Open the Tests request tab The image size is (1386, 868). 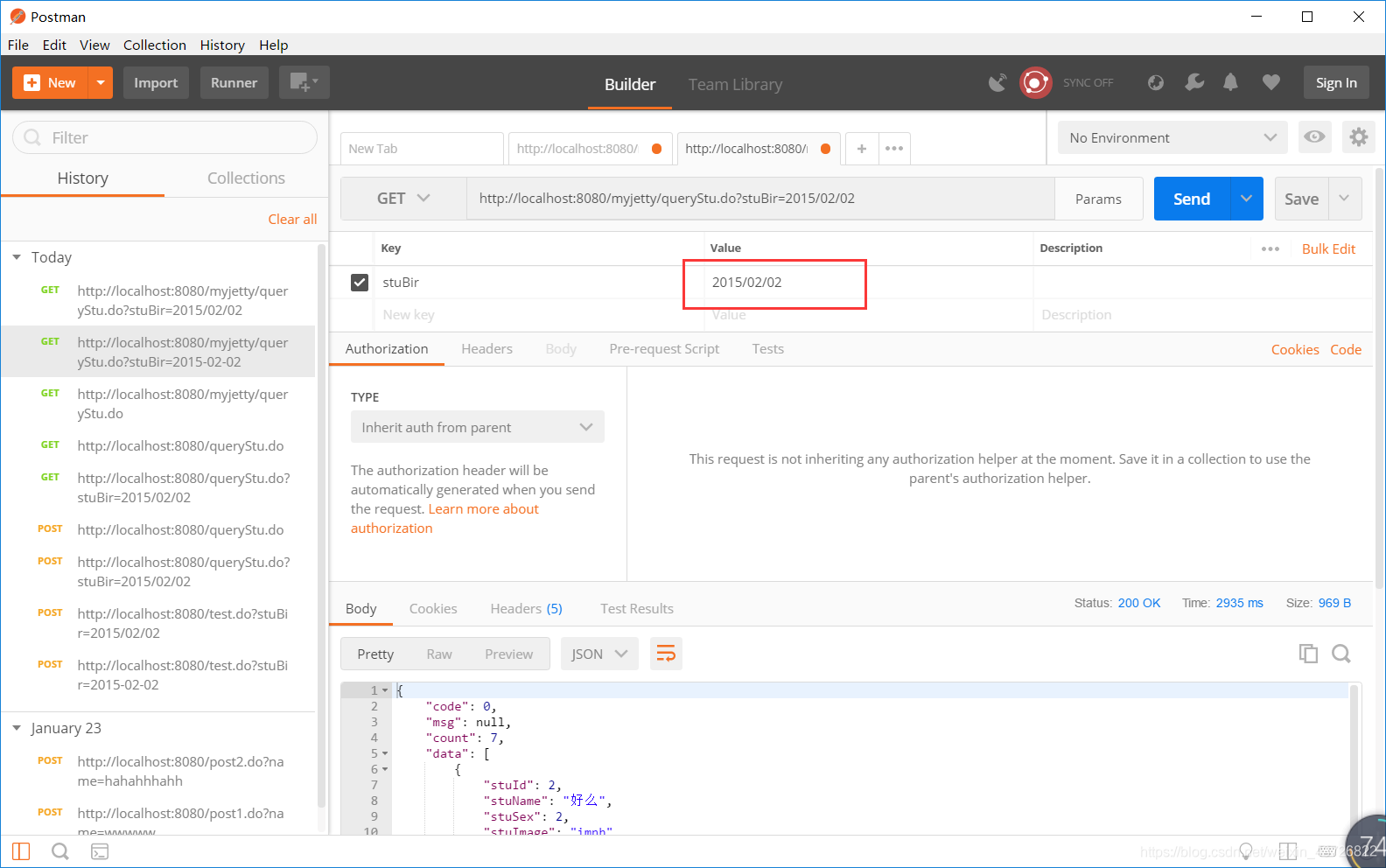click(x=767, y=348)
